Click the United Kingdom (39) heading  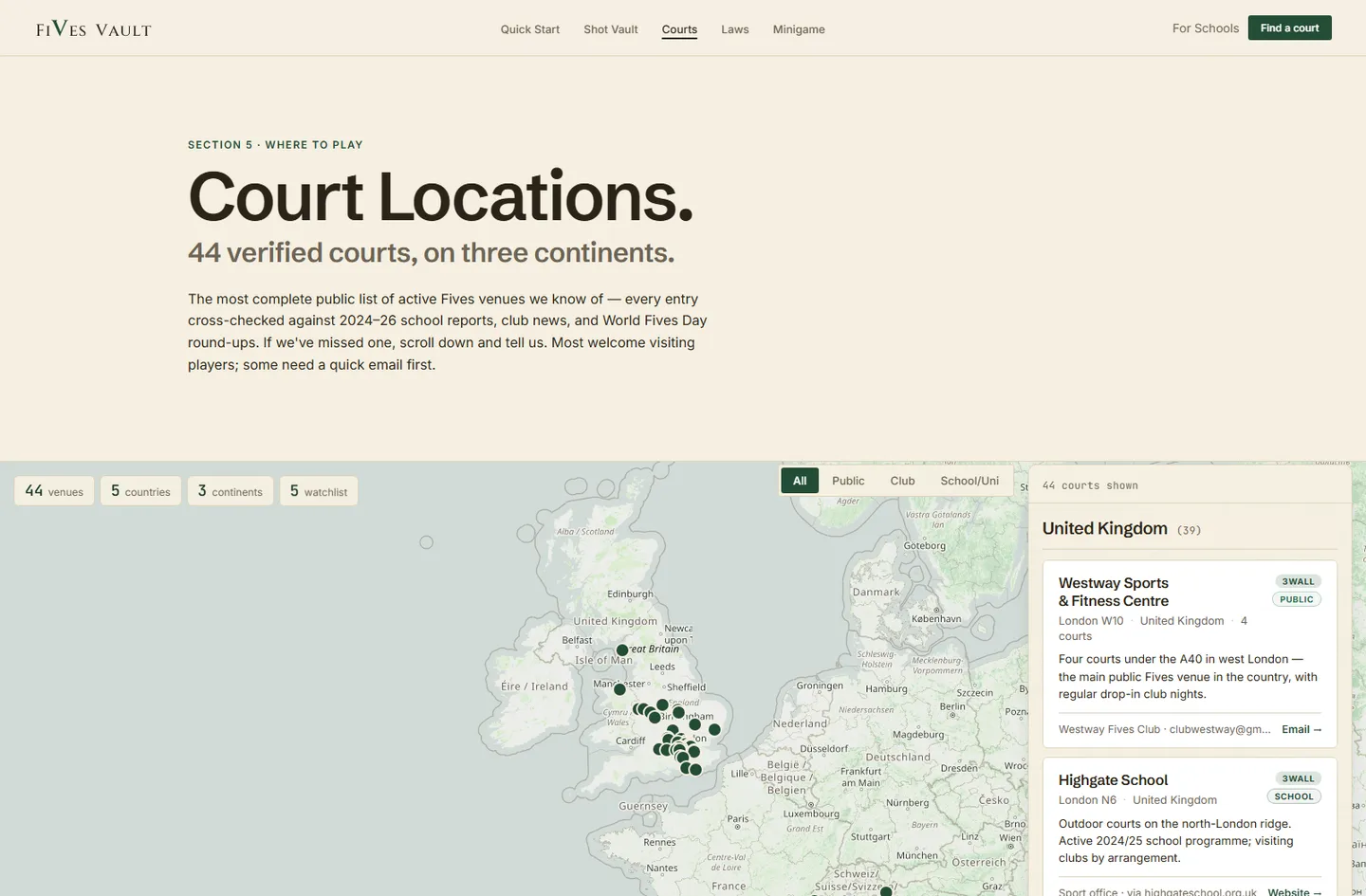point(1121,528)
